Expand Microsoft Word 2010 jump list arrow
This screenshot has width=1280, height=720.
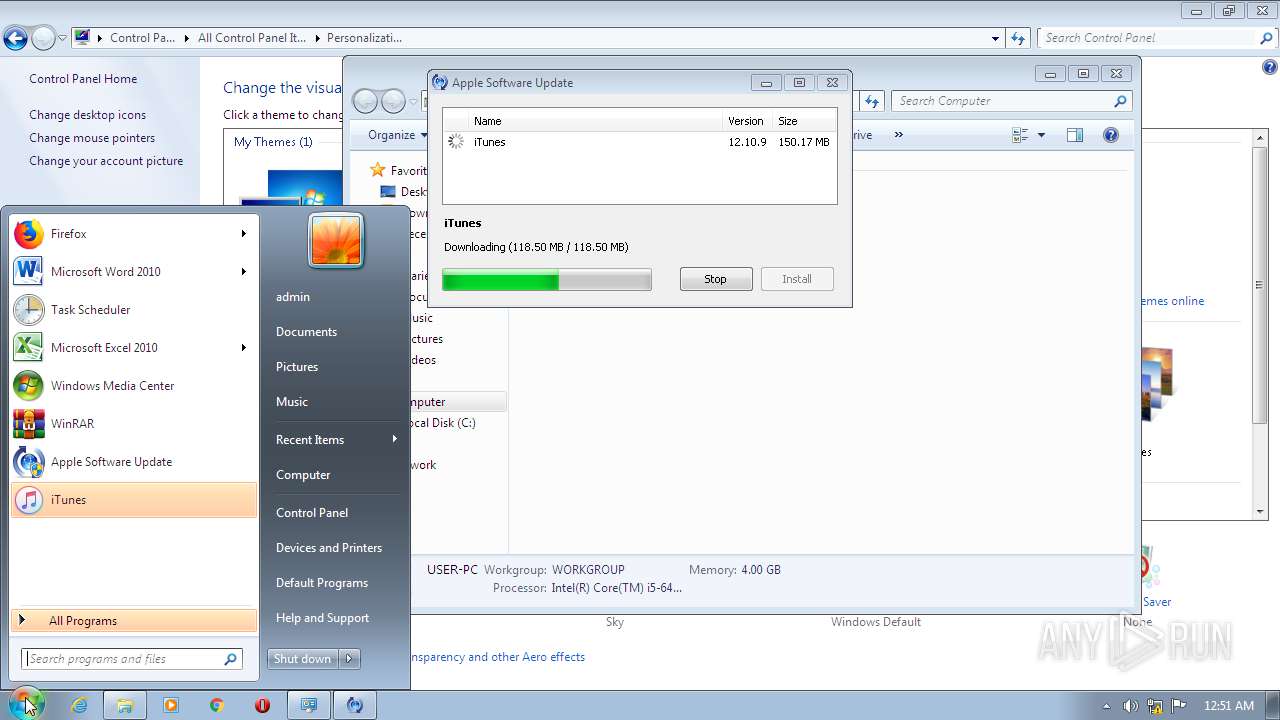(x=243, y=272)
